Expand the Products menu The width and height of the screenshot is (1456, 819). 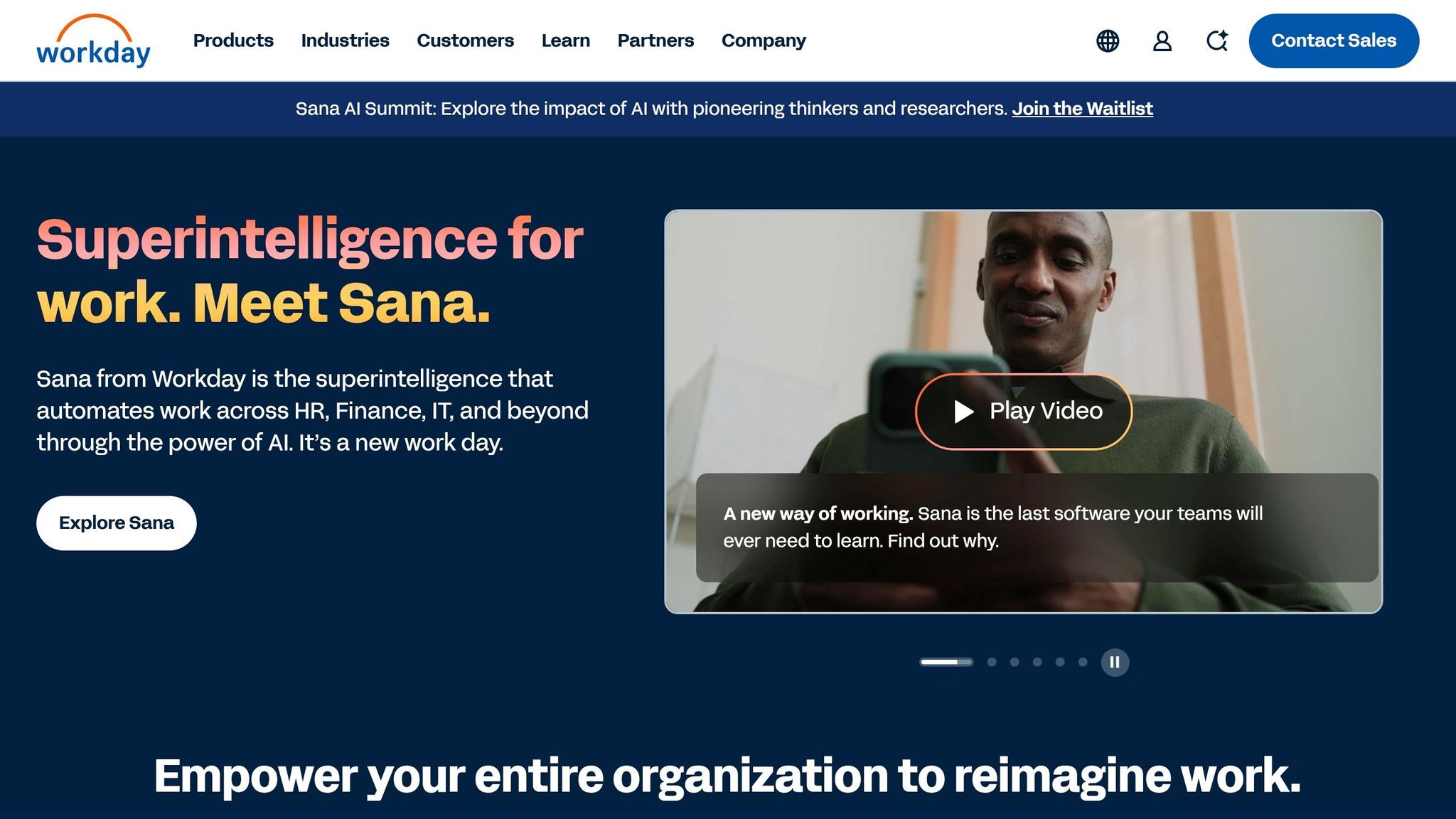(x=233, y=41)
